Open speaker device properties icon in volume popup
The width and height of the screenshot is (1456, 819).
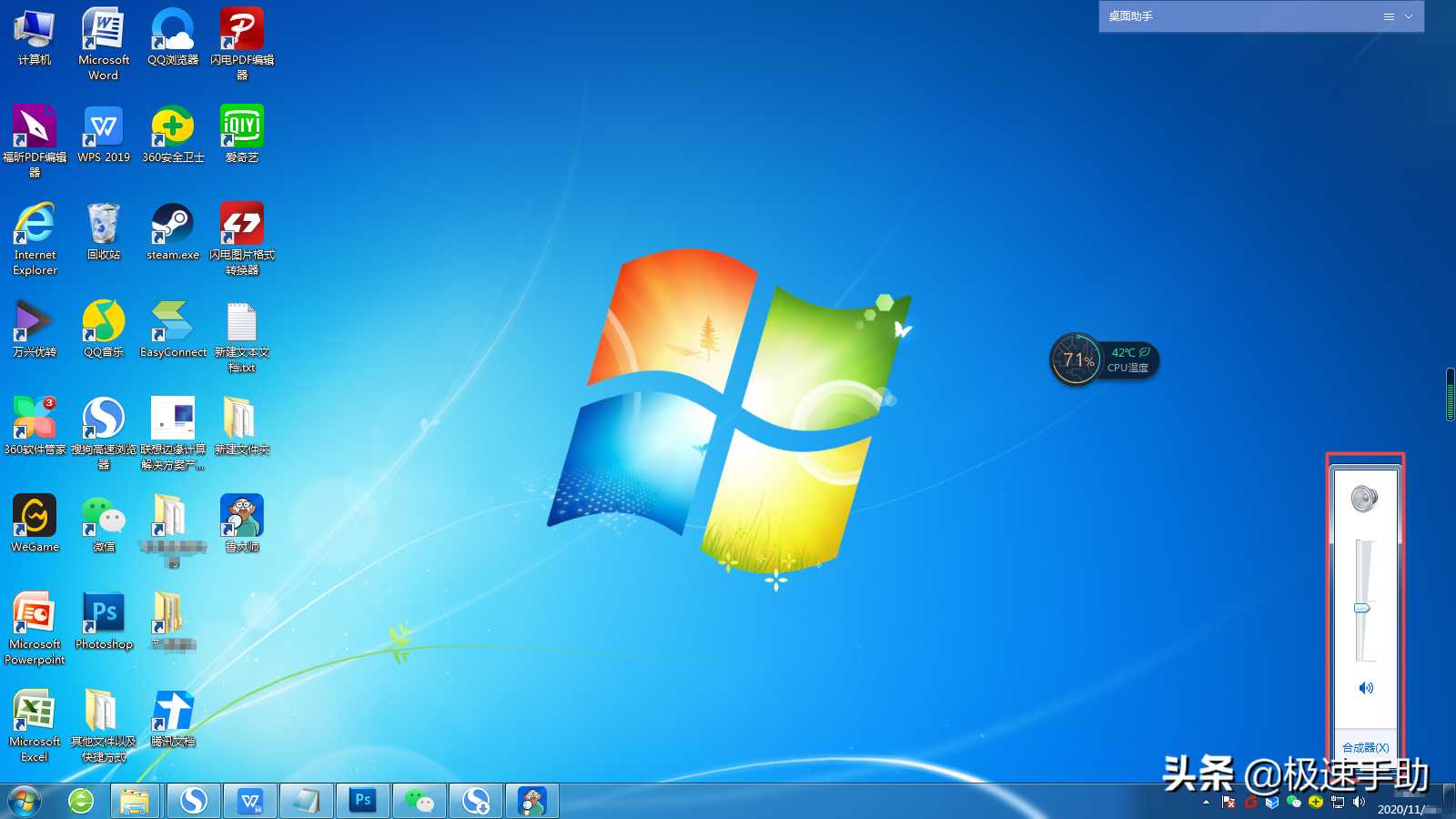click(x=1364, y=499)
